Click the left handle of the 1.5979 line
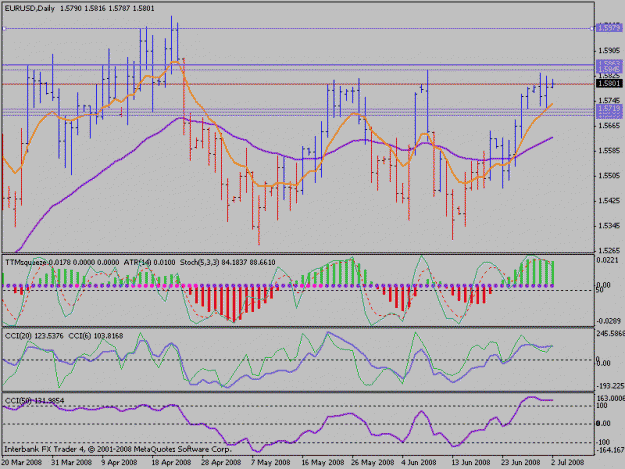 click(x=4, y=28)
